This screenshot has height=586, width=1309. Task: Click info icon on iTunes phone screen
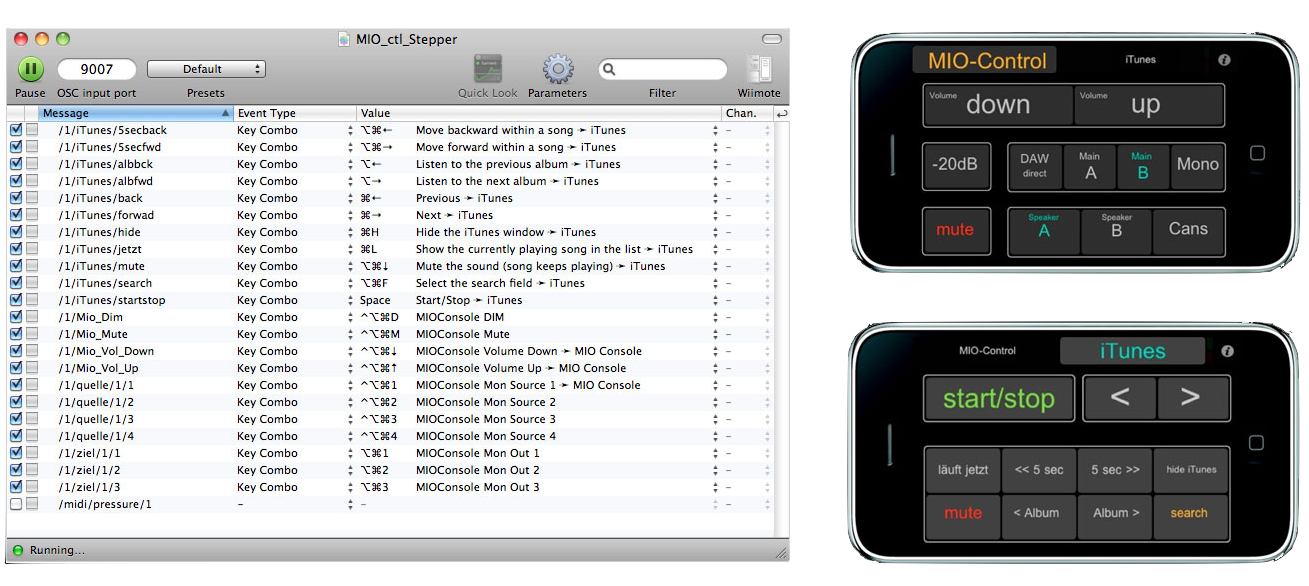coord(1226,351)
